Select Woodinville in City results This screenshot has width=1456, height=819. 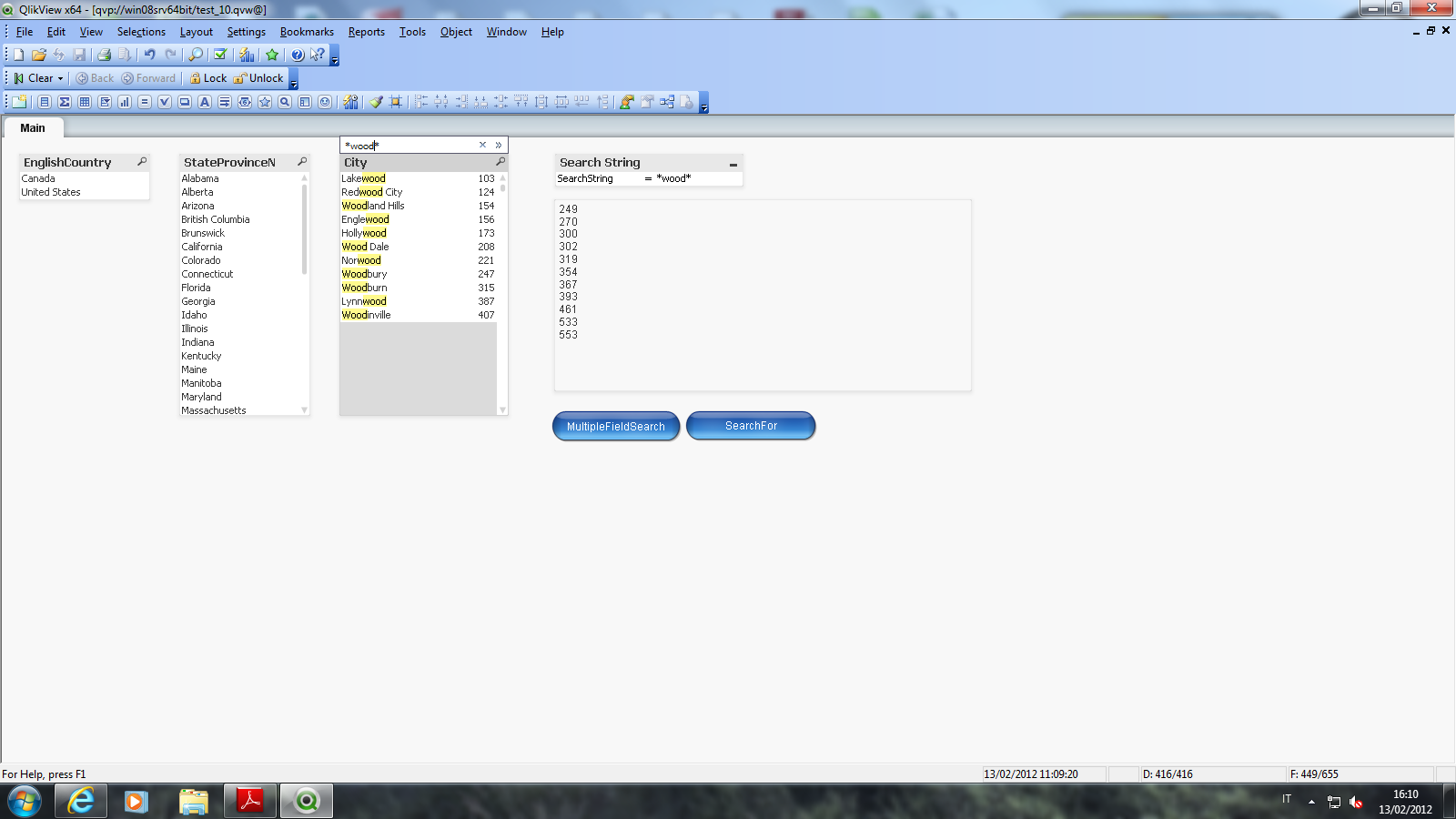point(419,315)
